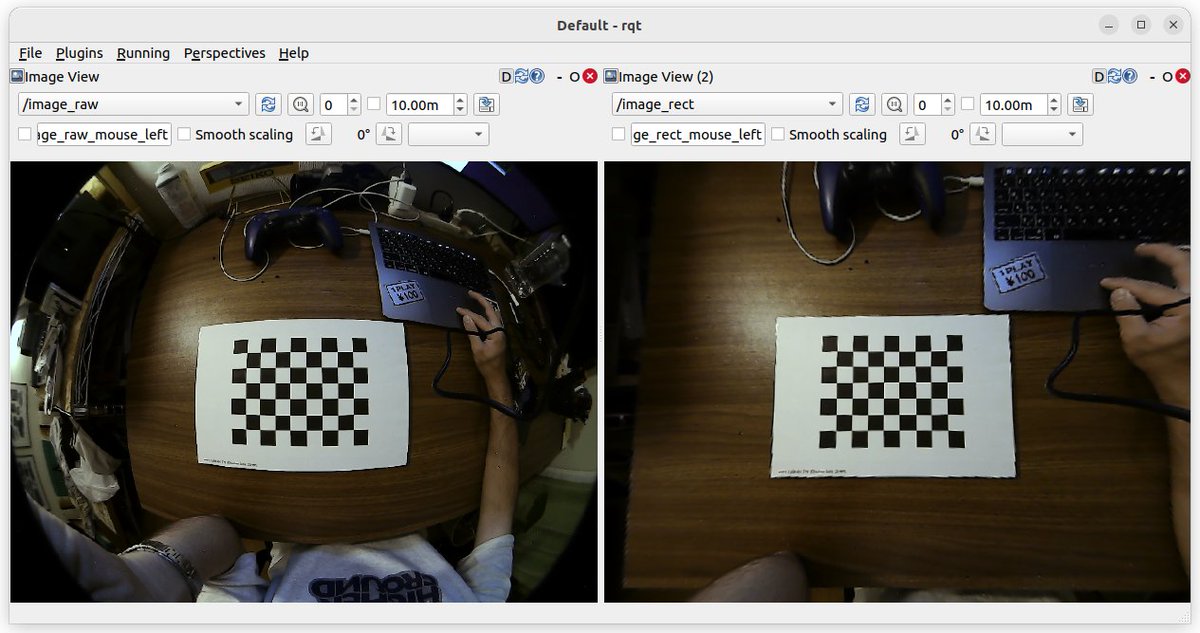This screenshot has width=1200, height=633.
Task: Open the /image_raw topic dropdown
Action: pyautogui.click(x=133, y=104)
